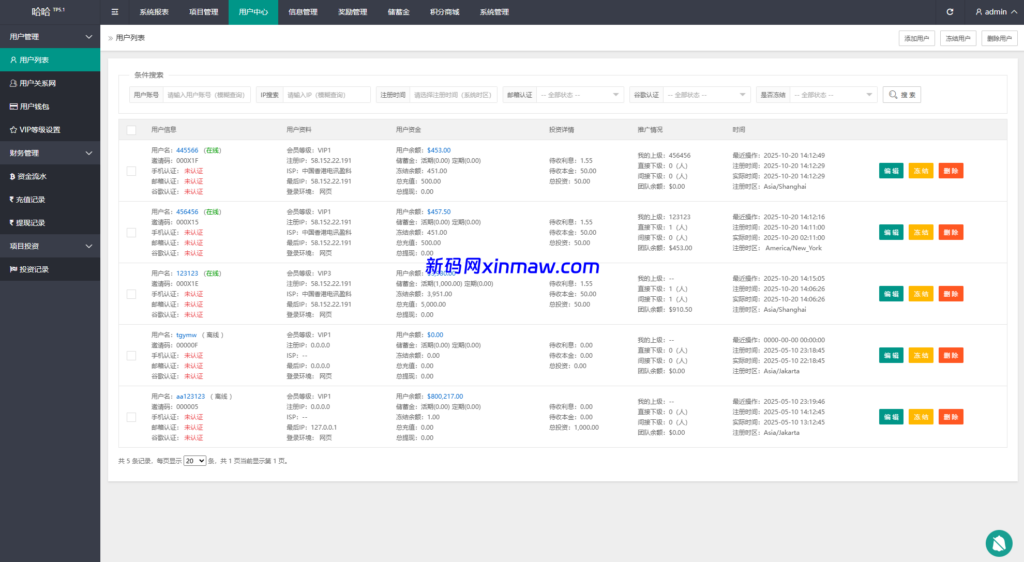Open 充值记录 in the sidebar
Viewport: 1024px width, 562px height.
50,200
